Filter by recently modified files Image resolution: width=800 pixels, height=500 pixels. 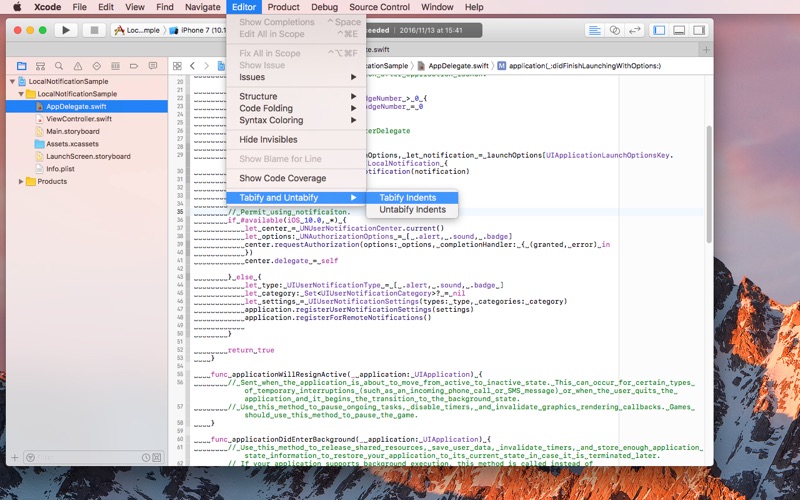(146, 458)
